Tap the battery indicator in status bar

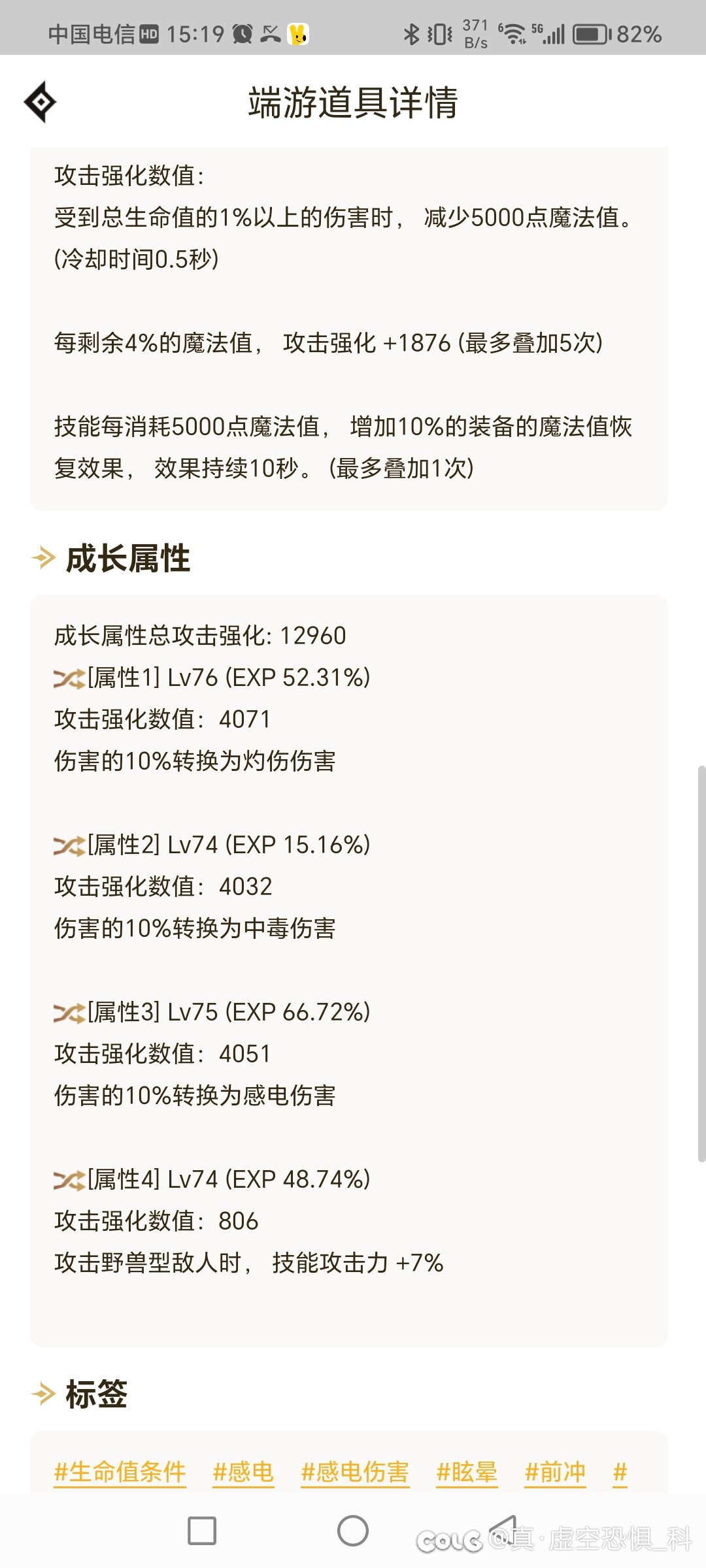[x=592, y=34]
